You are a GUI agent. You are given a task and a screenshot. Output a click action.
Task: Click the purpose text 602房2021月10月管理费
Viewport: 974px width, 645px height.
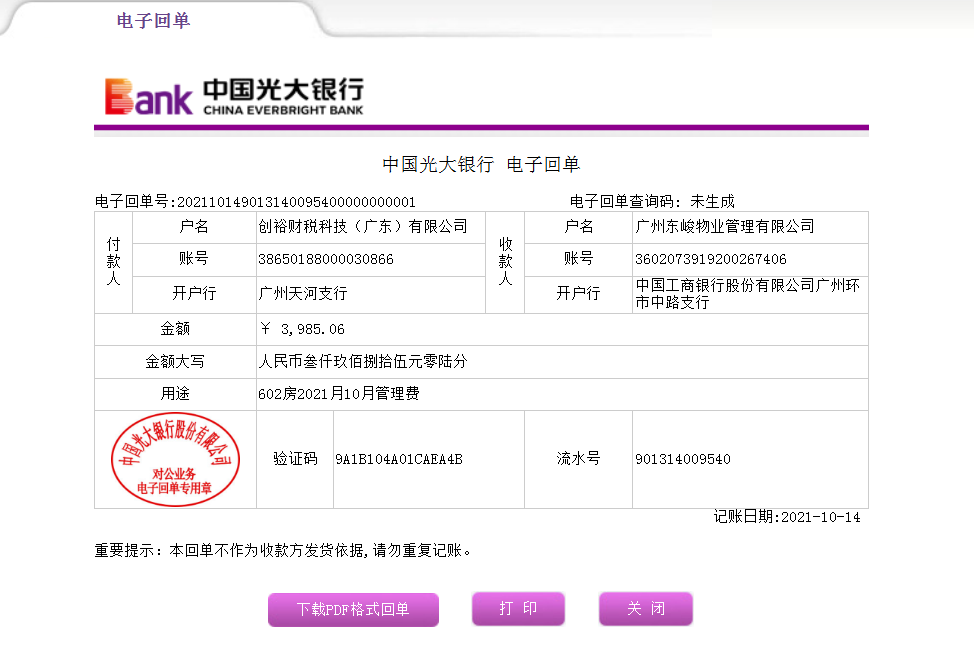pos(338,394)
